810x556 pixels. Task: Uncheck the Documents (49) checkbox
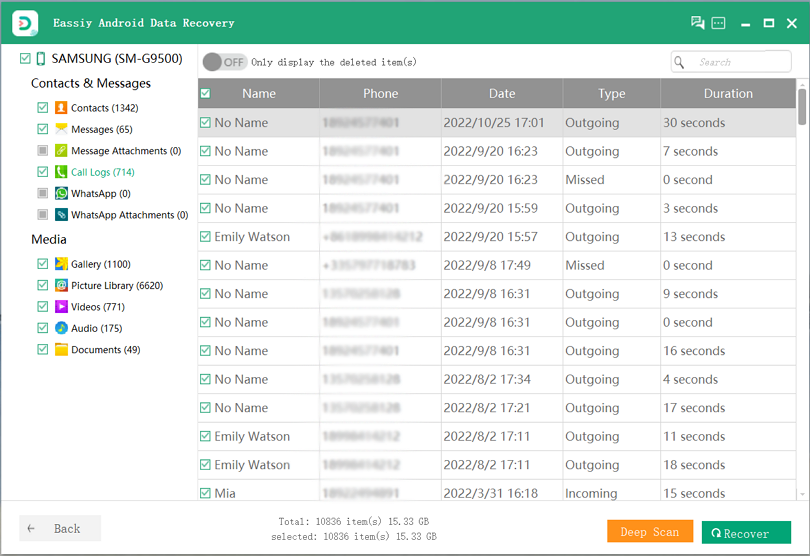point(42,349)
